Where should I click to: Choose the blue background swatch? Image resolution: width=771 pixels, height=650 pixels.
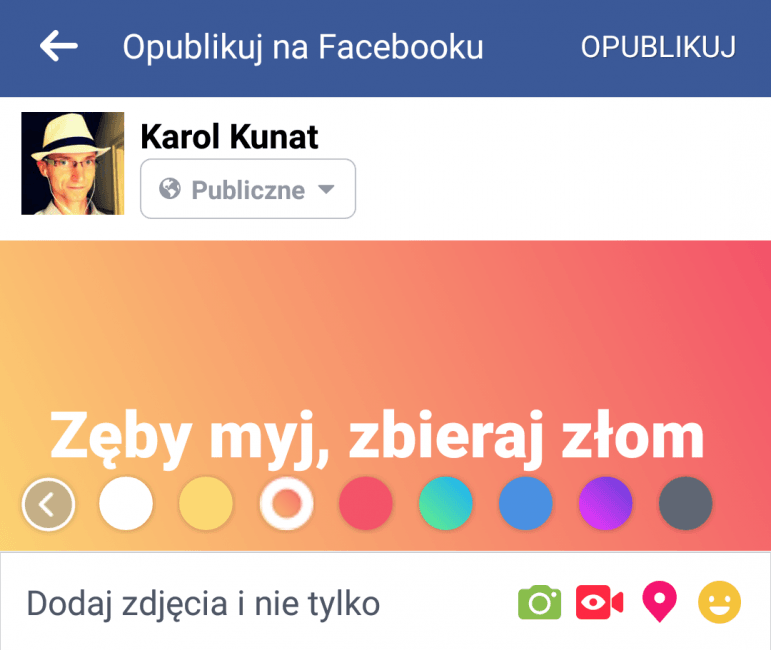click(526, 503)
